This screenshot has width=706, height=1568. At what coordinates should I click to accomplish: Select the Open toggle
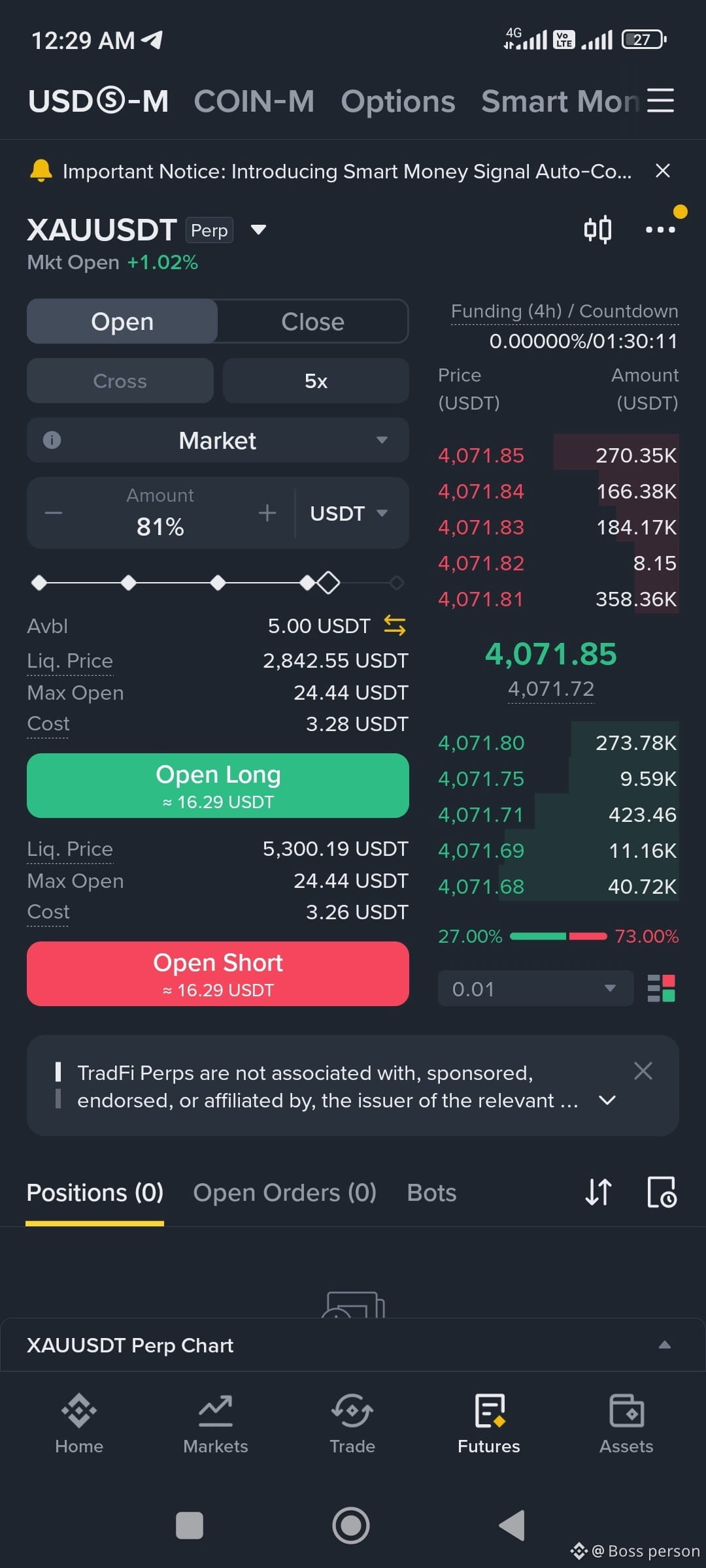pos(122,321)
